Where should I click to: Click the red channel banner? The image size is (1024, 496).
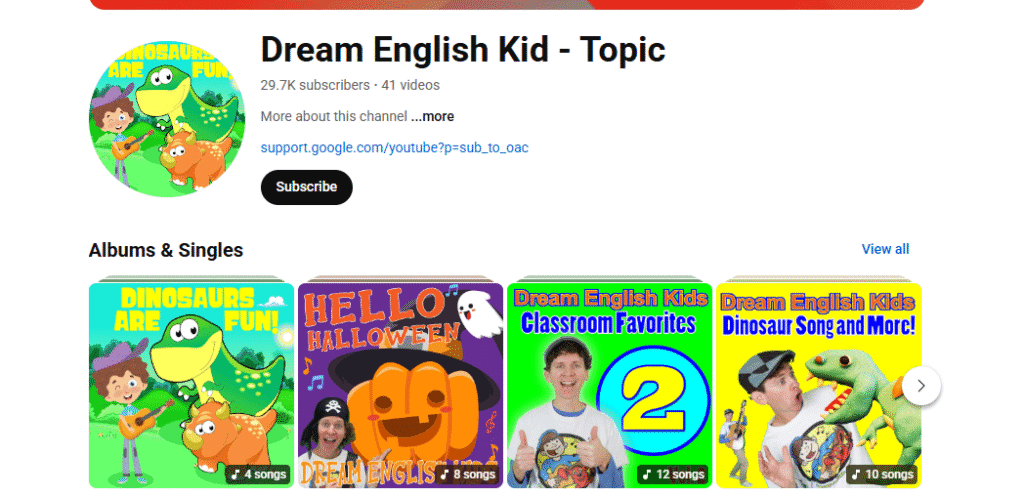click(507, 5)
